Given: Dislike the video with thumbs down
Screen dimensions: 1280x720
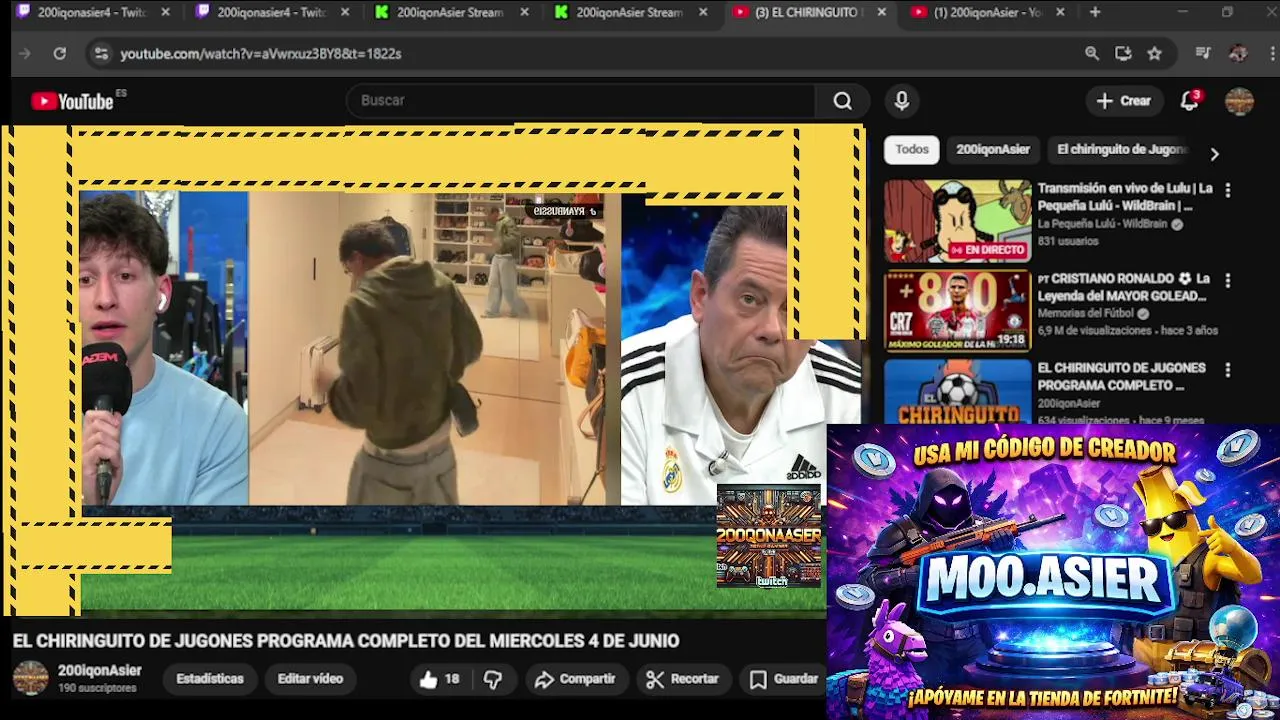Looking at the screenshot, I should (x=493, y=679).
